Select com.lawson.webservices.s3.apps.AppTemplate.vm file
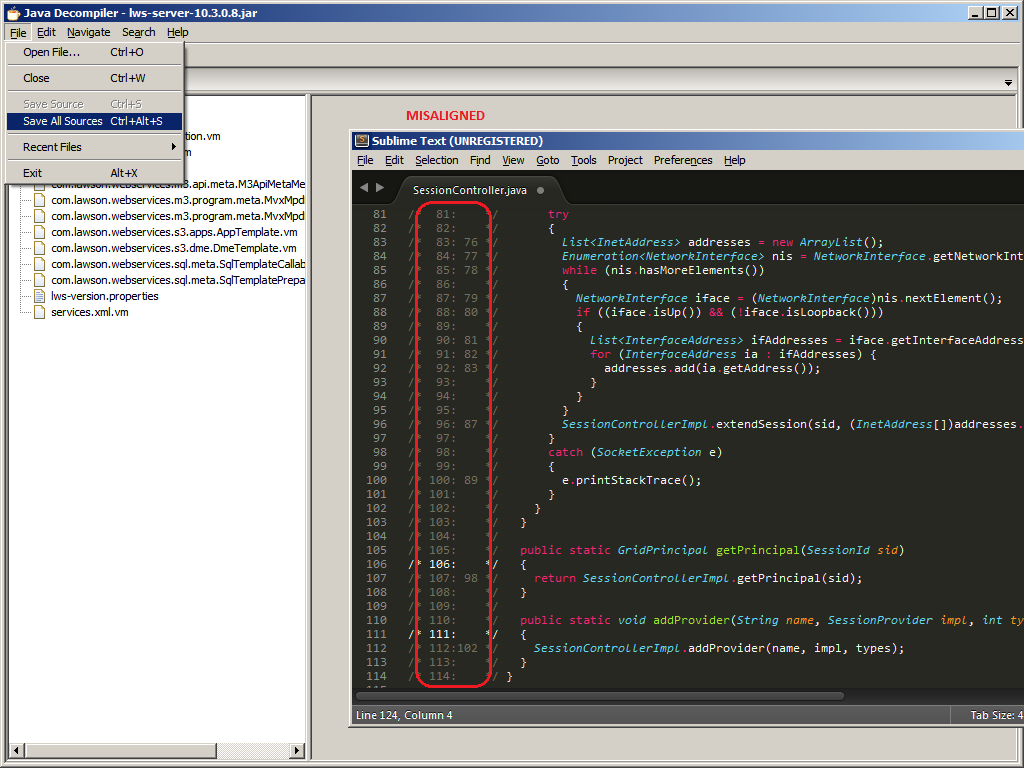Viewport: 1024px width, 768px height. tap(173, 232)
